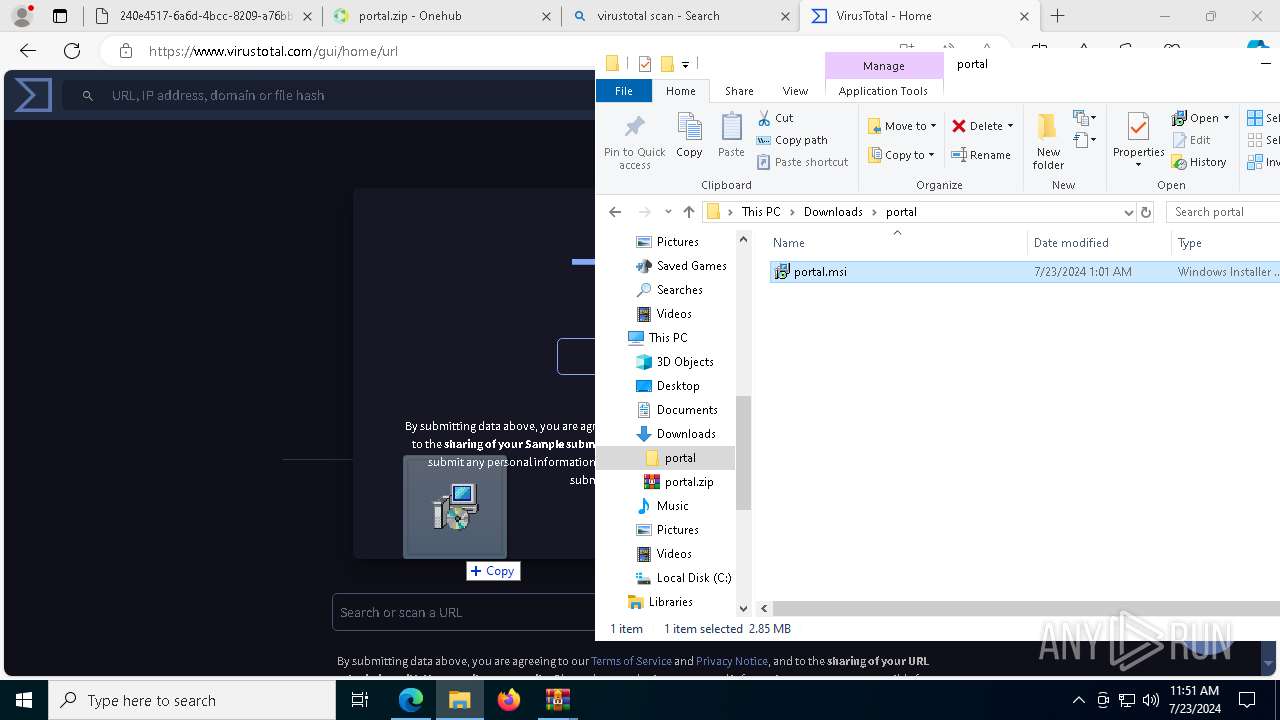Open Libraries in navigation pane
This screenshot has height=720, width=1280.
coord(670,602)
